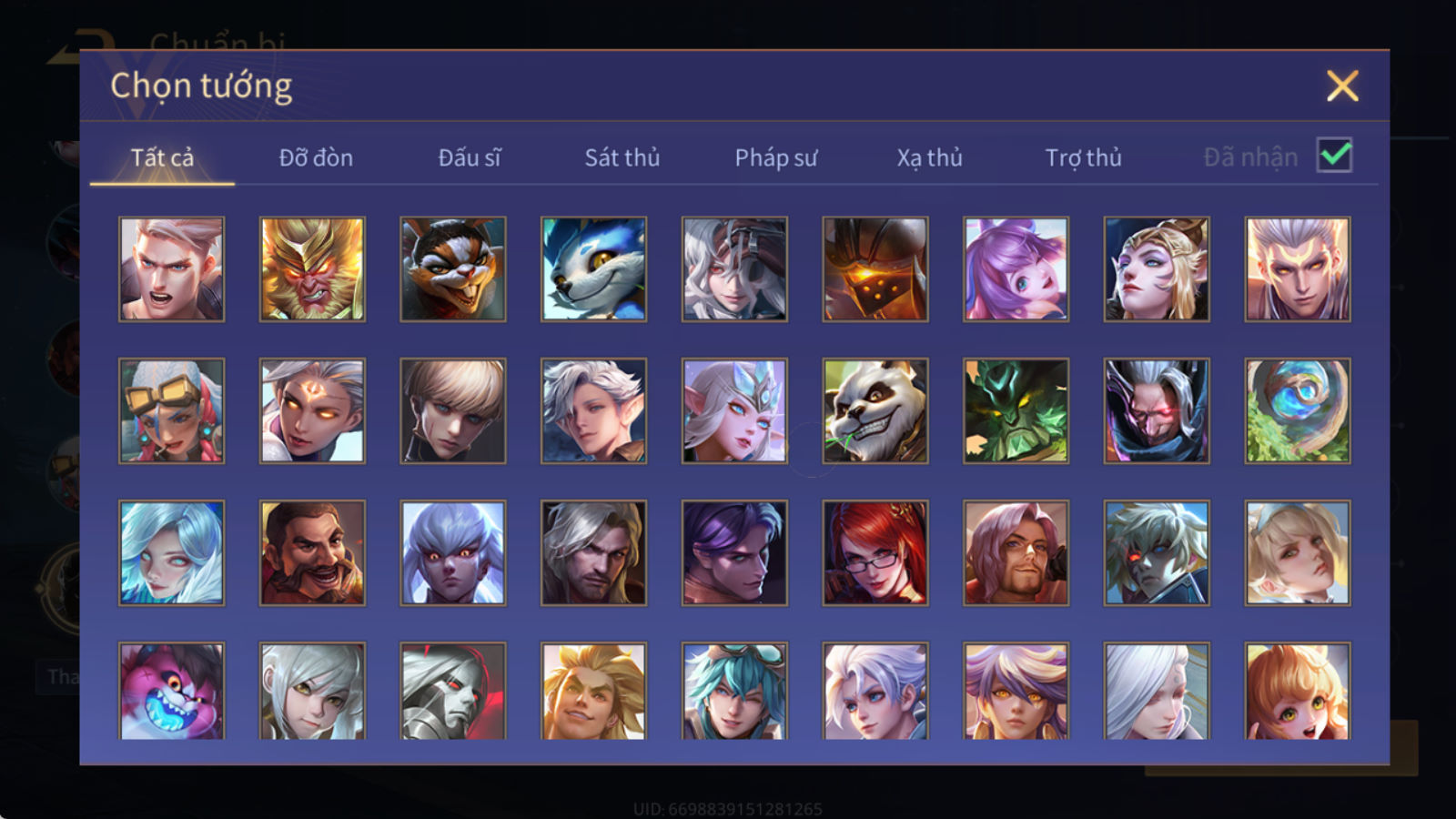Viewport: 1456px width, 819px height.
Task: Toggle the Đã nhận checkbox
Action: point(1334,156)
